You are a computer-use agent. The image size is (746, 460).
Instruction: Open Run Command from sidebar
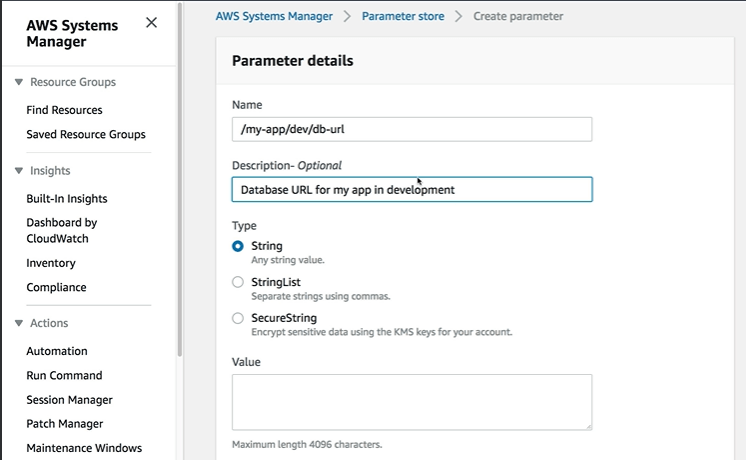pyautogui.click(x=64, y=375)
